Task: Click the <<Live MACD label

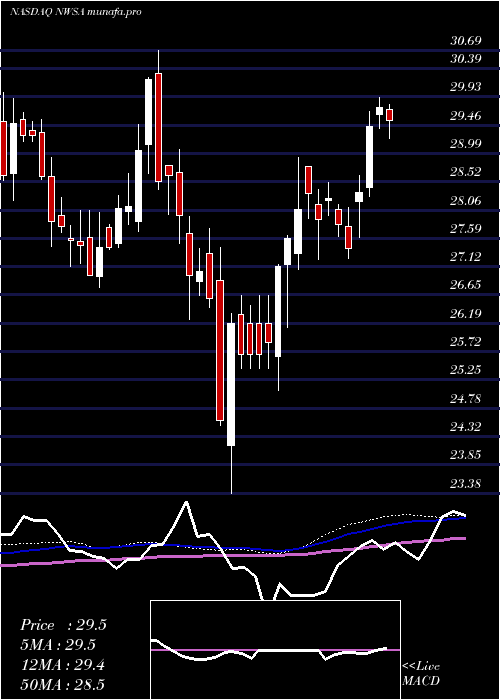Action: pyautogui.click(x=421, y=673)
